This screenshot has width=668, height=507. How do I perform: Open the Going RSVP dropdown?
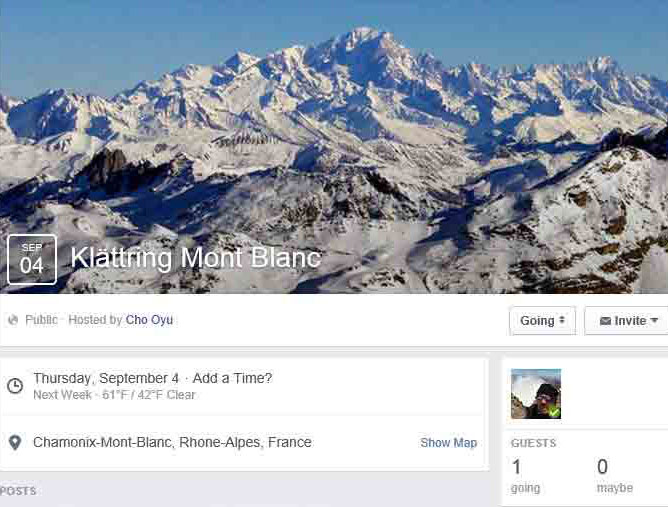542,320
